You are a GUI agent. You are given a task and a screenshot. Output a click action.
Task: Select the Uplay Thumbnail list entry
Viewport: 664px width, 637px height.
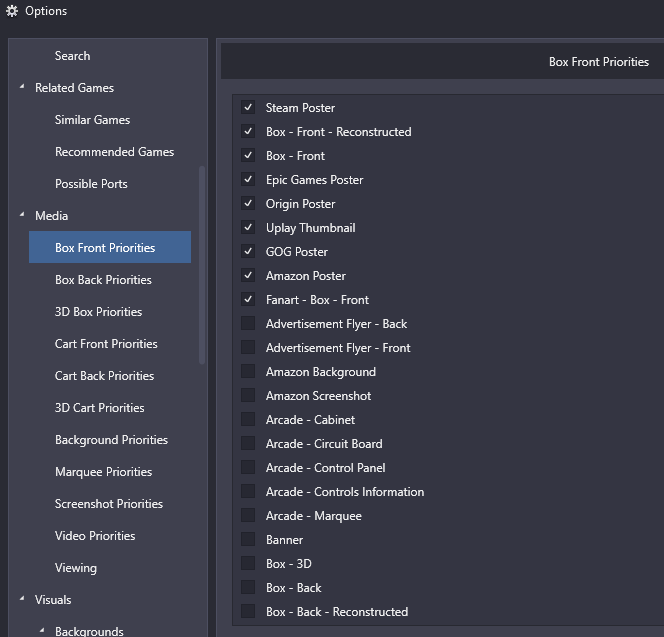310,228
